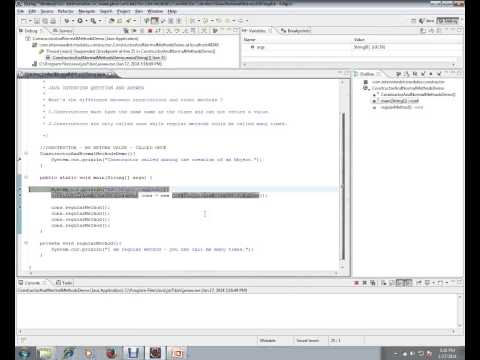Screen dimensions: 480x360
Task: Click the Step Into icon in Debug view
Action: 169,31
